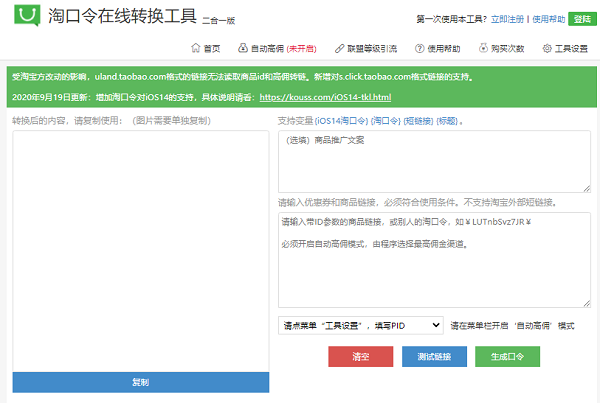This screenshot has width=600, height=403.
Task: Click the home icon beside 首页
Action: click(x=196, y=48)
